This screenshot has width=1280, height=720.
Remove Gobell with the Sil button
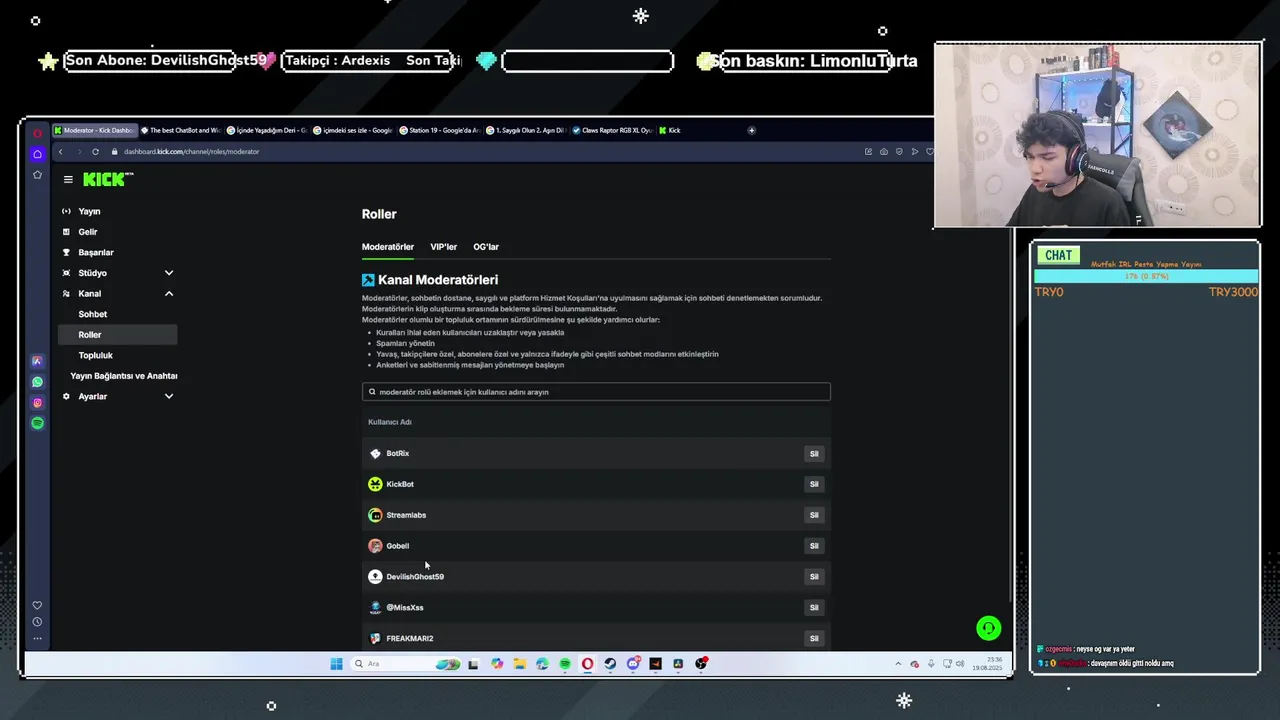814,546
